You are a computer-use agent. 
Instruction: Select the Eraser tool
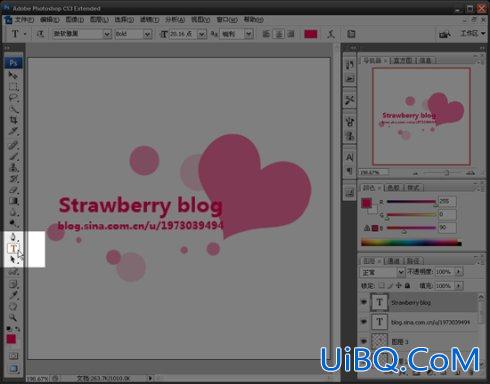point(13,190)
